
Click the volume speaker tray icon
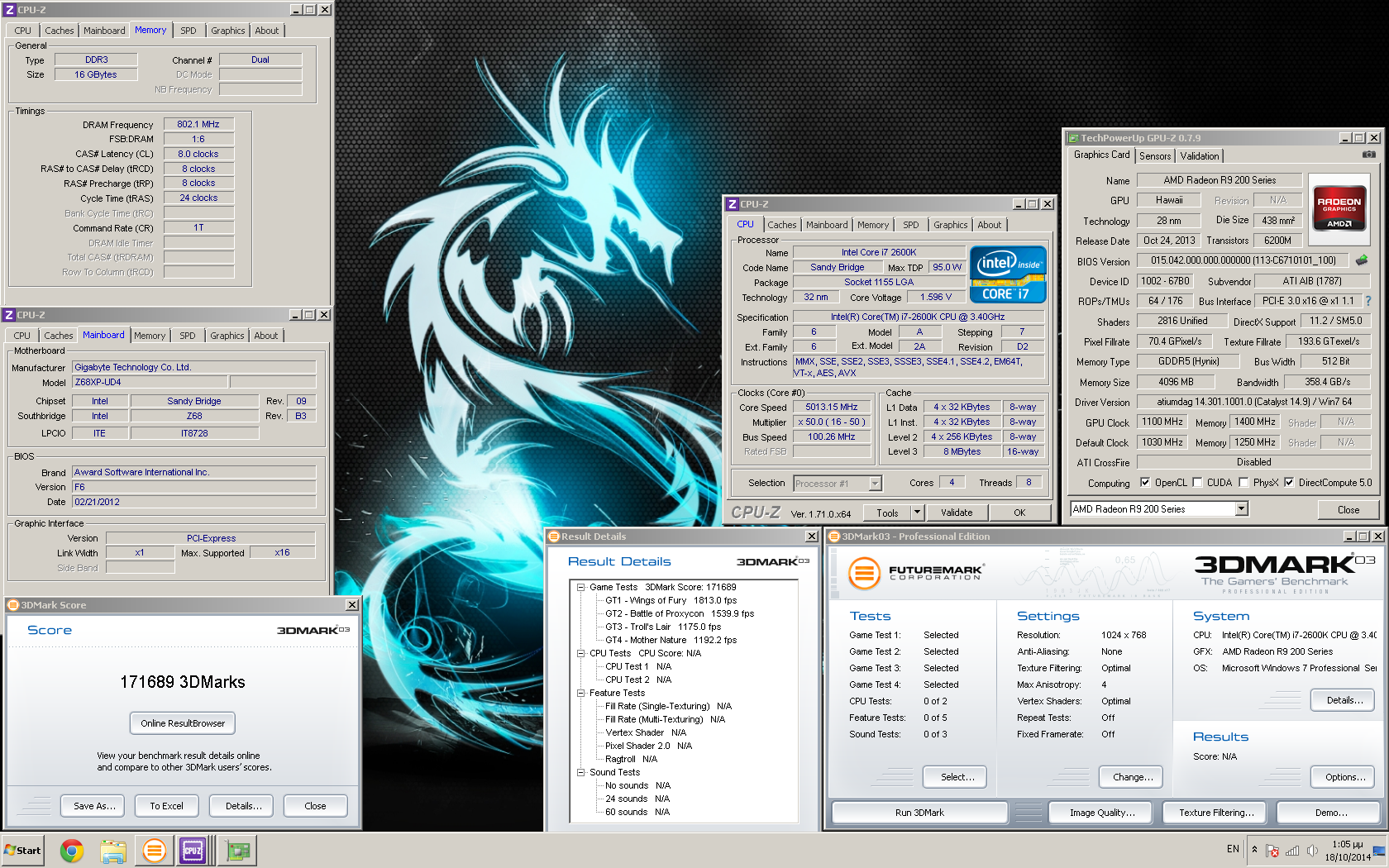(x=1312, y=851)
